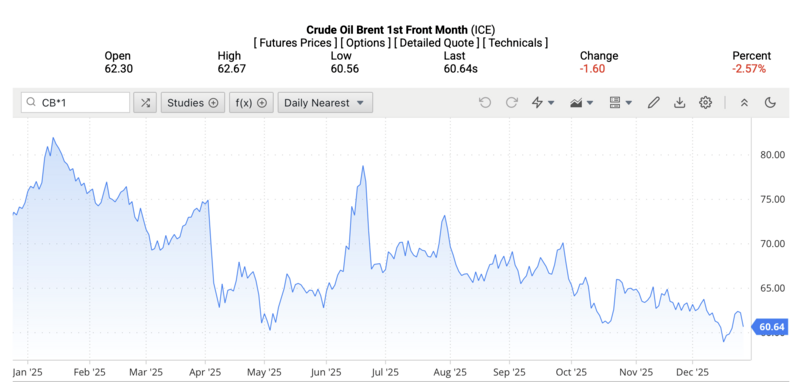Click the 60.64 last price marker
Image resolution: width=796 pixels, height=382 pixels.
coord(771,327)
